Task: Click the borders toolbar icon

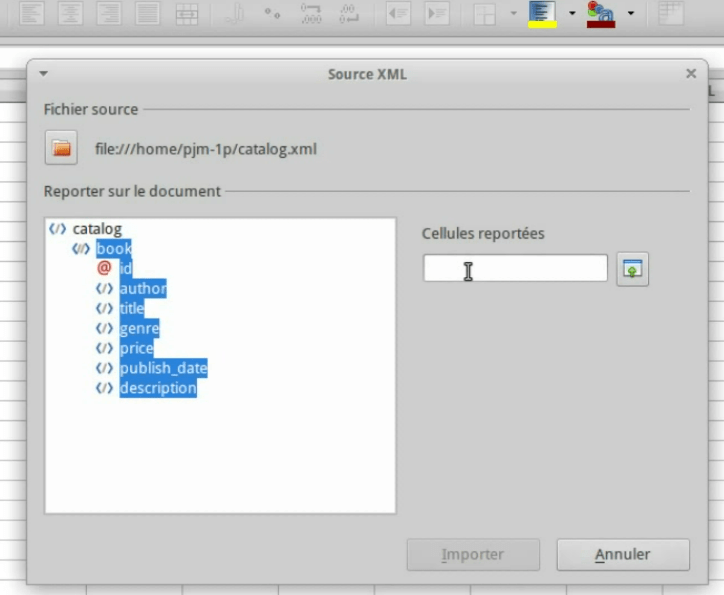Action: click(485, 14)
